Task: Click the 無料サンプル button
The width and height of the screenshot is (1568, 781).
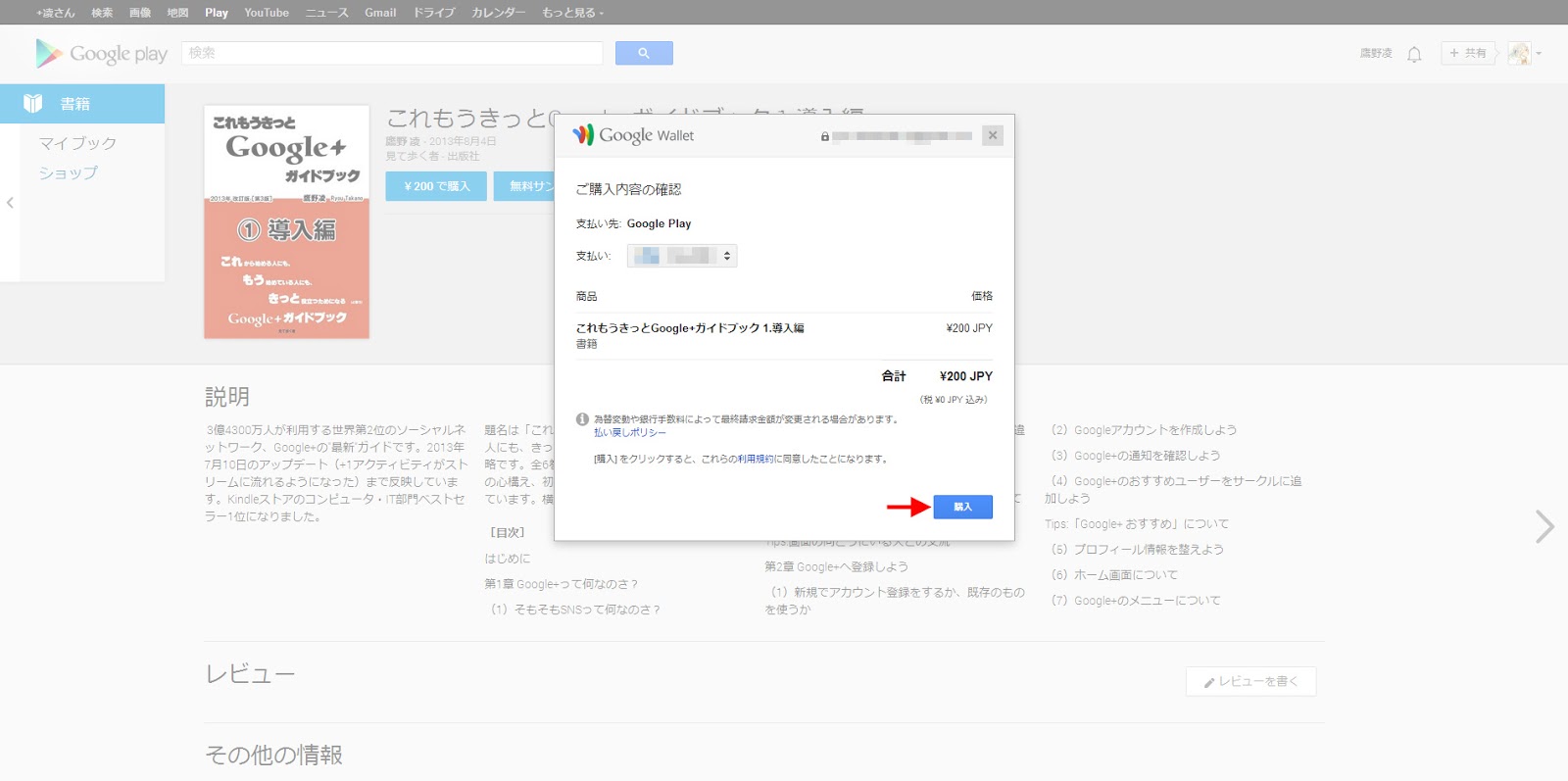Action: pyautogui.click(x=524, y=186)
